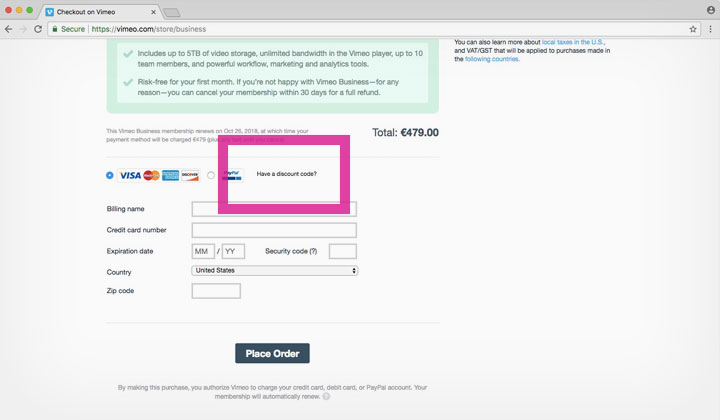The width and height of the screenshot is (720, 420).
Task: Click the American Express logo
Action: (x=170, y=175)
